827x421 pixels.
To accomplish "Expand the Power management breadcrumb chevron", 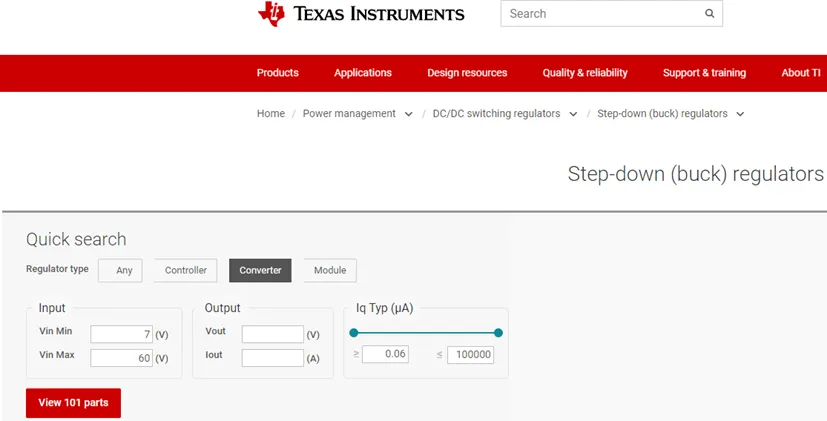I will (409, 114).
